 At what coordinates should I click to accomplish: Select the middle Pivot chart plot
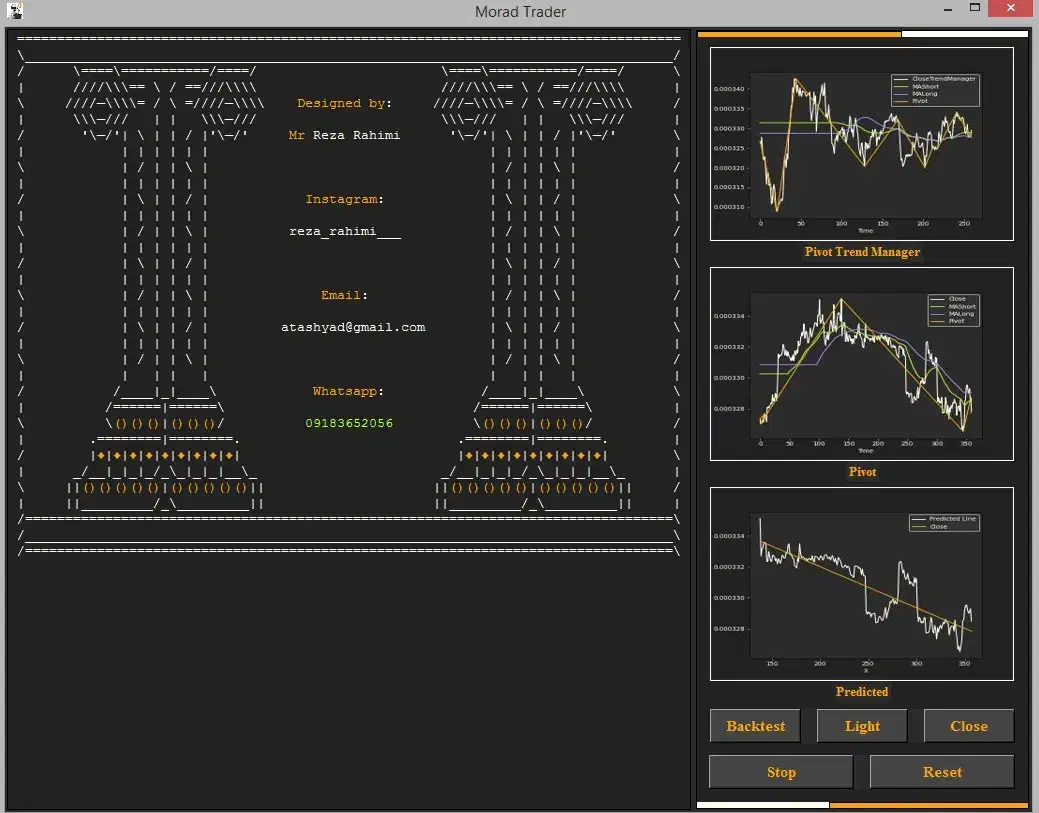pos(861,364)
